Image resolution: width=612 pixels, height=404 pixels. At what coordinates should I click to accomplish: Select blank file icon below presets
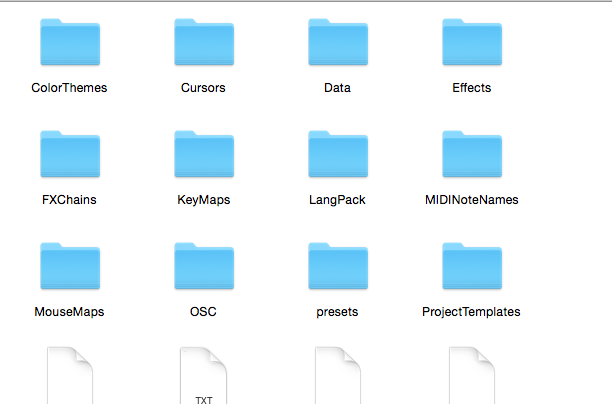coord(338,376)
